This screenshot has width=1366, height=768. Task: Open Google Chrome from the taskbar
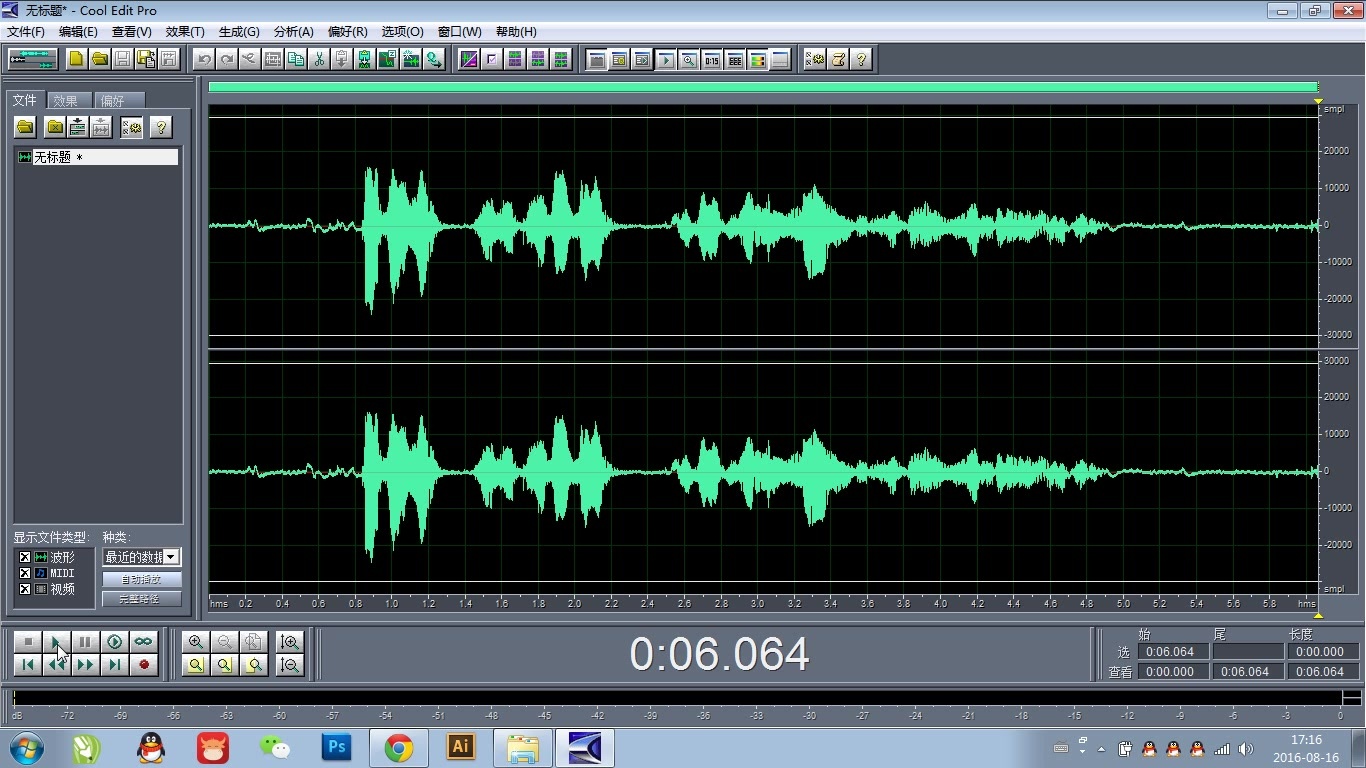(399, 747)
